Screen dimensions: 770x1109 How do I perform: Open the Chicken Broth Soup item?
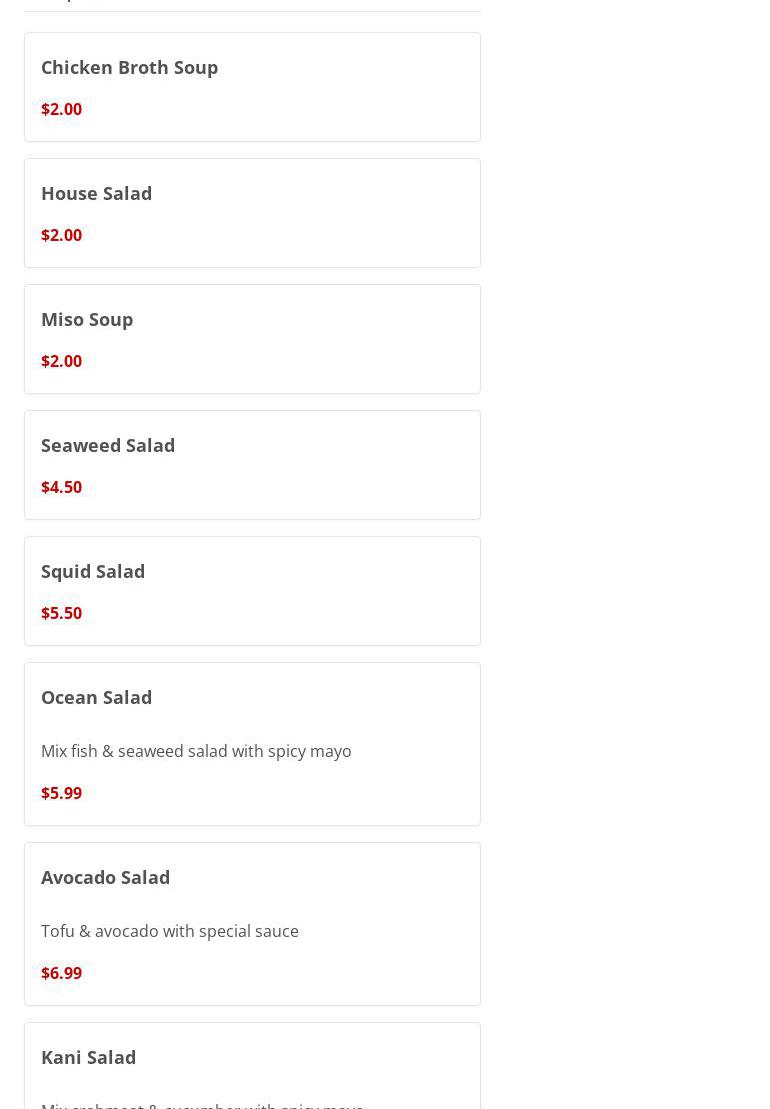tap(129, 67)
